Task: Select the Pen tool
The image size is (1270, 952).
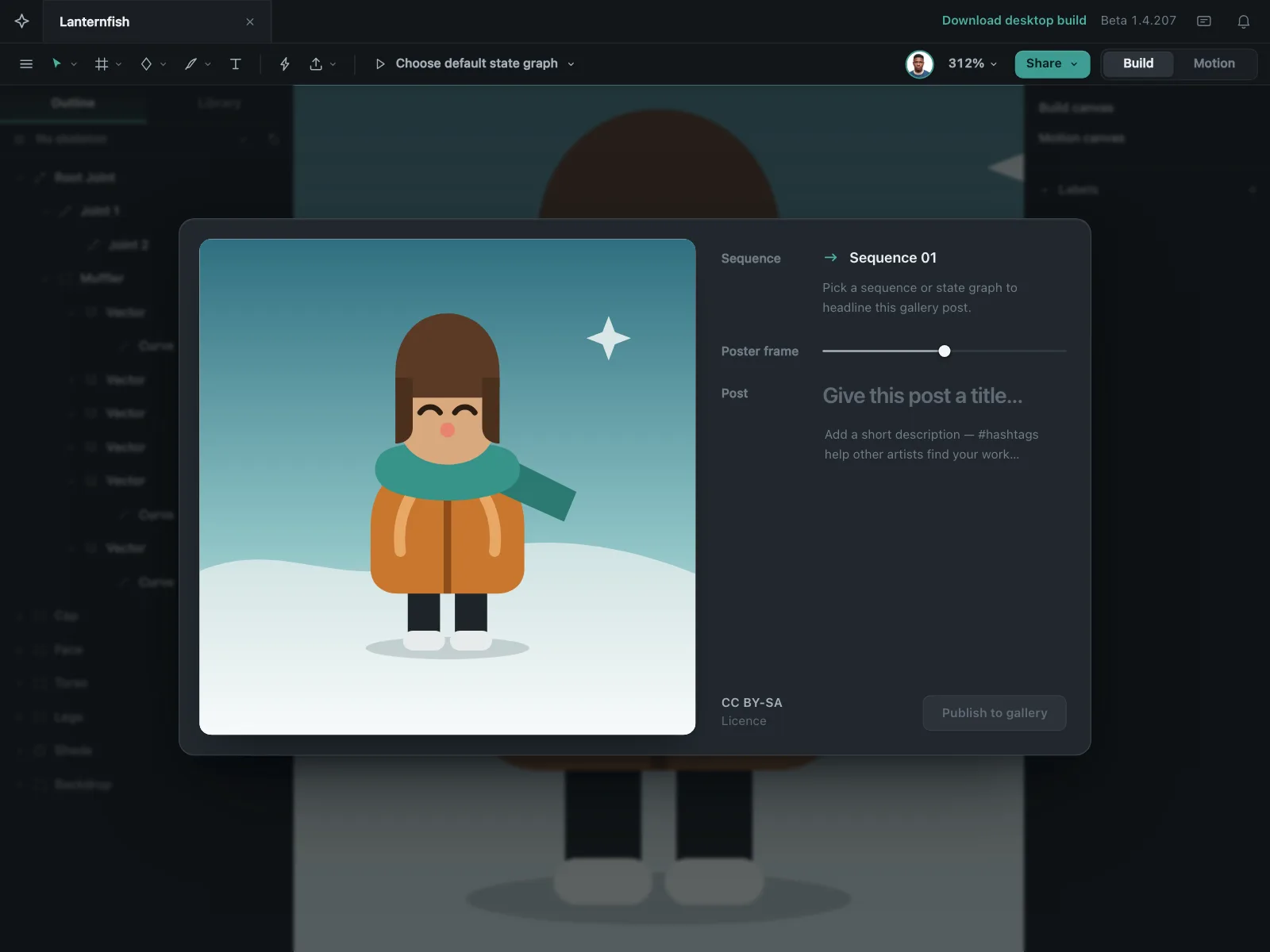Action: pyautogui.click(x=190, y=63)
